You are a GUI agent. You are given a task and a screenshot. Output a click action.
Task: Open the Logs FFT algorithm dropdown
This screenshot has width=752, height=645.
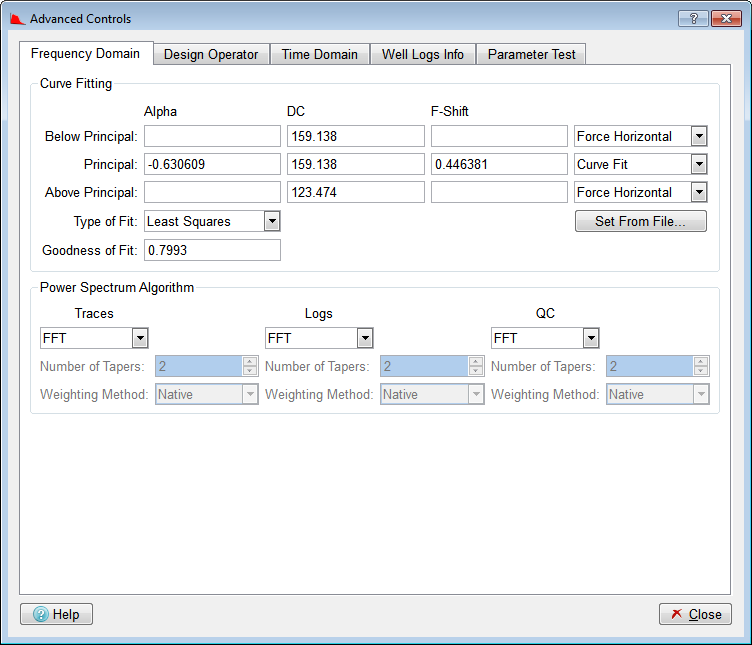(x=319, y=338)
